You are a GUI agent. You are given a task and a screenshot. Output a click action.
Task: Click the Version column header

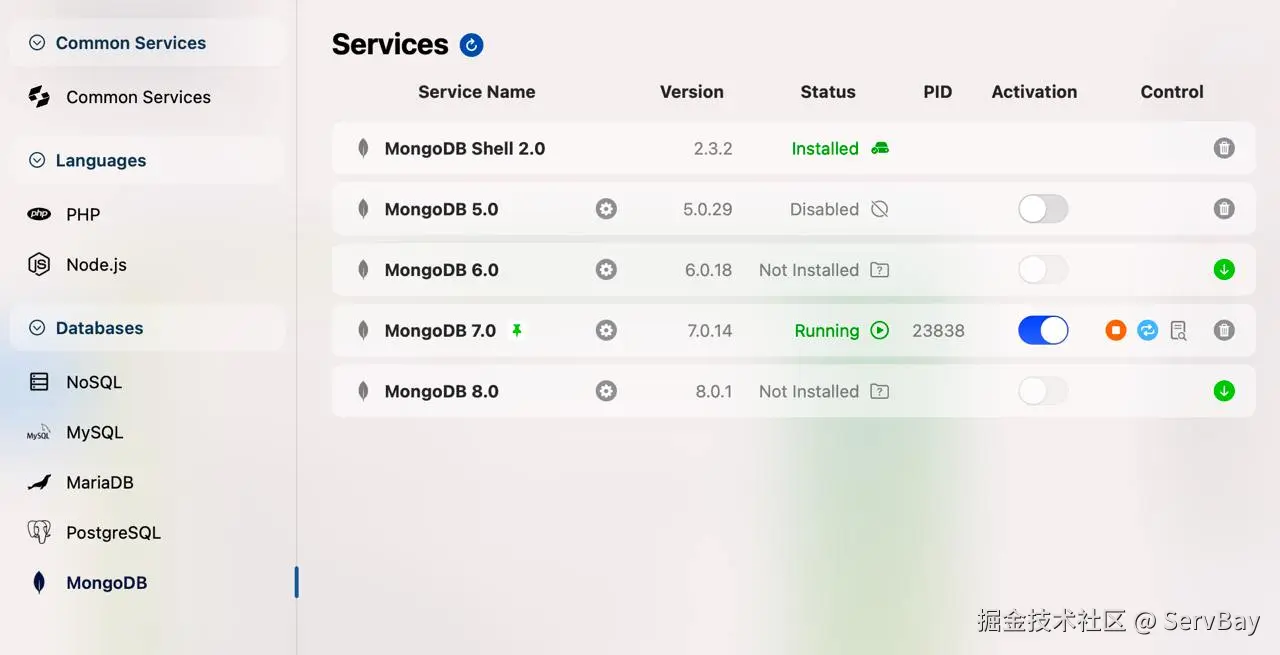(692, 92)
